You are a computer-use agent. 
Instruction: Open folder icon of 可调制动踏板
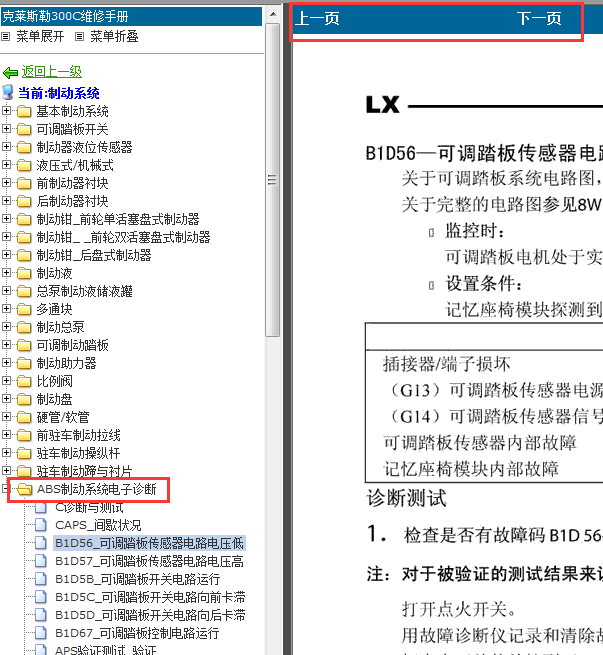(x=24, y=345)
